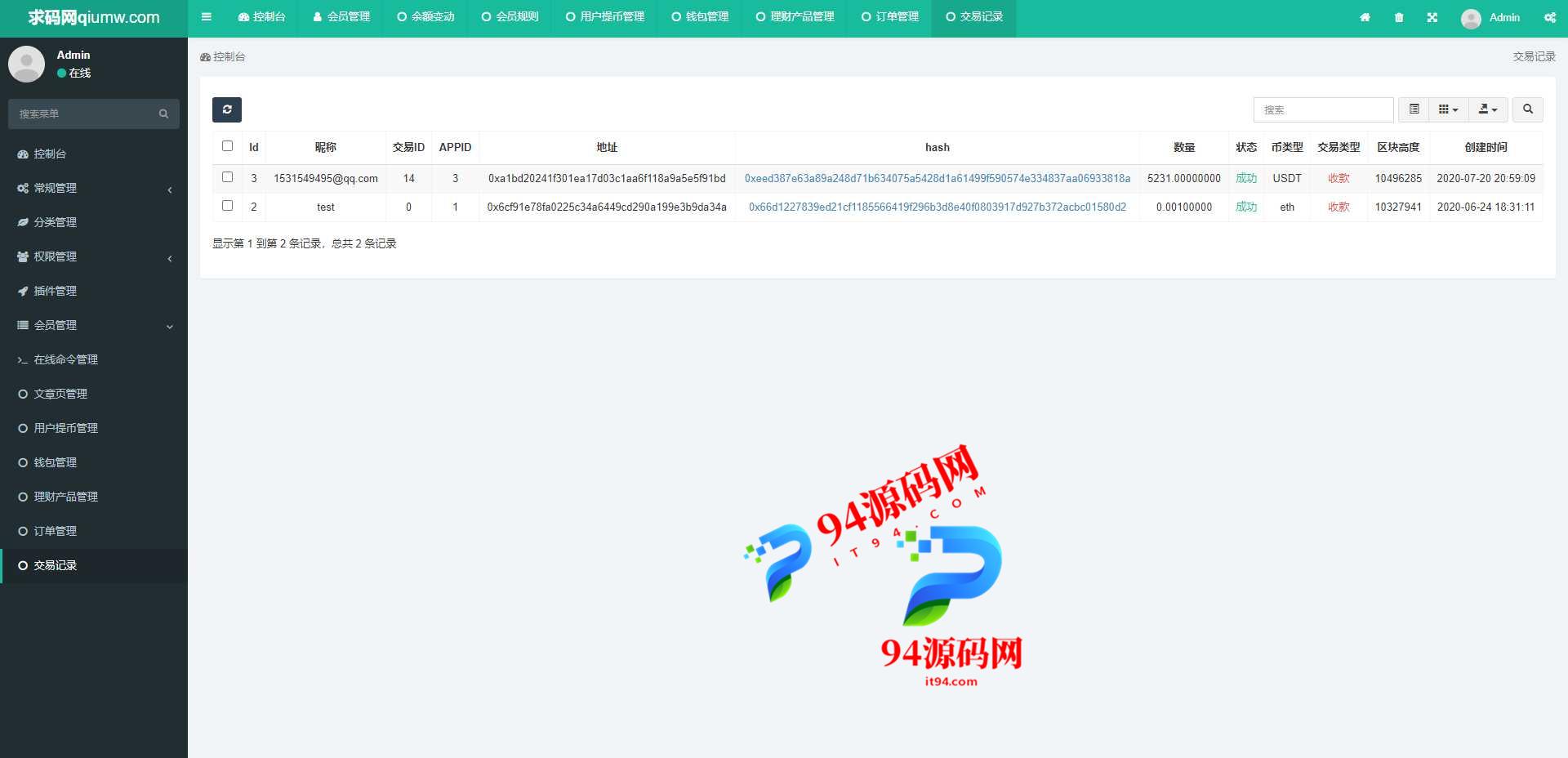Click the 数量 column header
The width and height of the screenshot is (1568, 758).
coord(1184,147)
